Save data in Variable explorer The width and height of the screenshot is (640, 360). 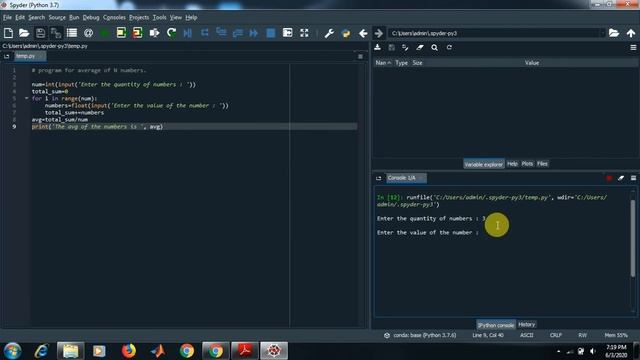pos(391,47)
